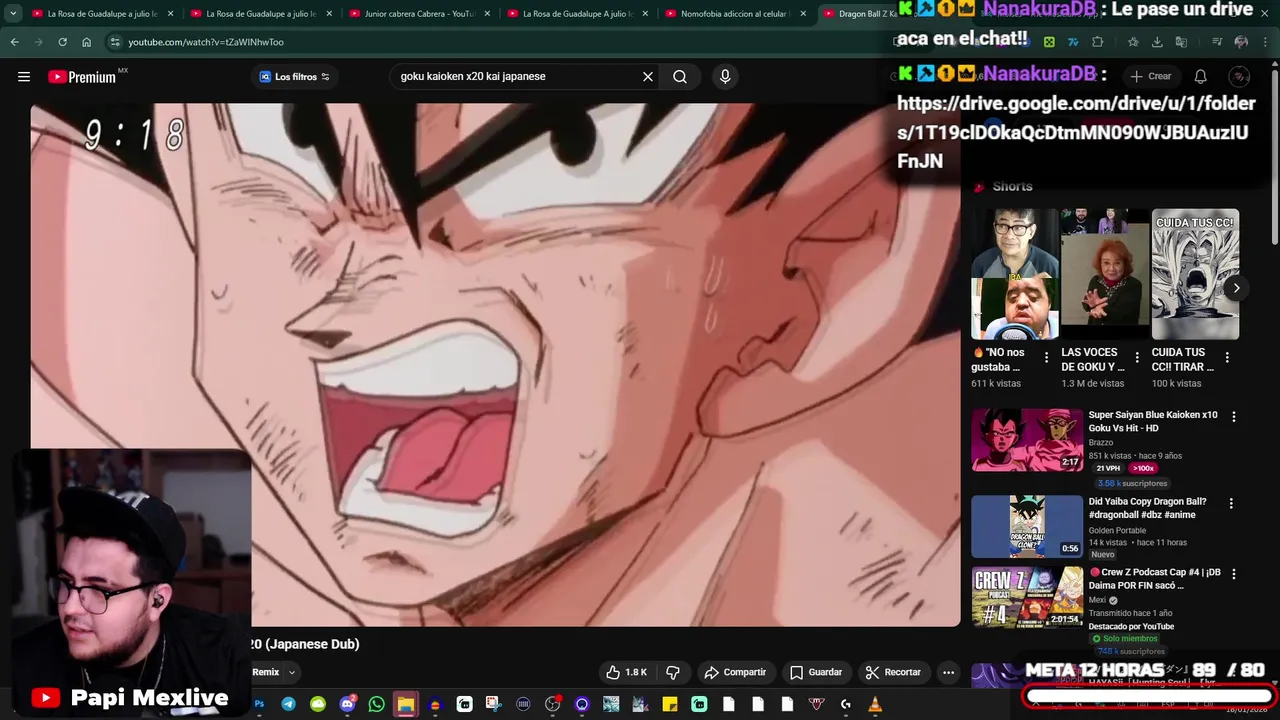Open File Explorer from the taskbar
This screenshot has width=1280, height=720.
405,704
